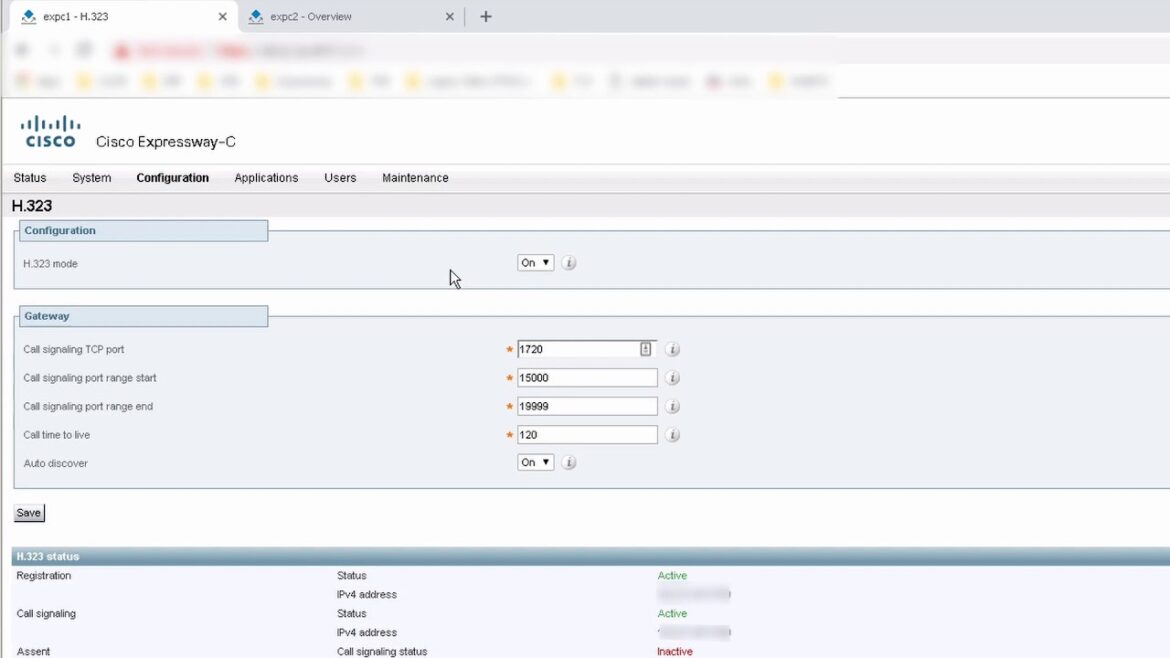
Task: Open the Maintenance menu
Action: tap(415, 178)
